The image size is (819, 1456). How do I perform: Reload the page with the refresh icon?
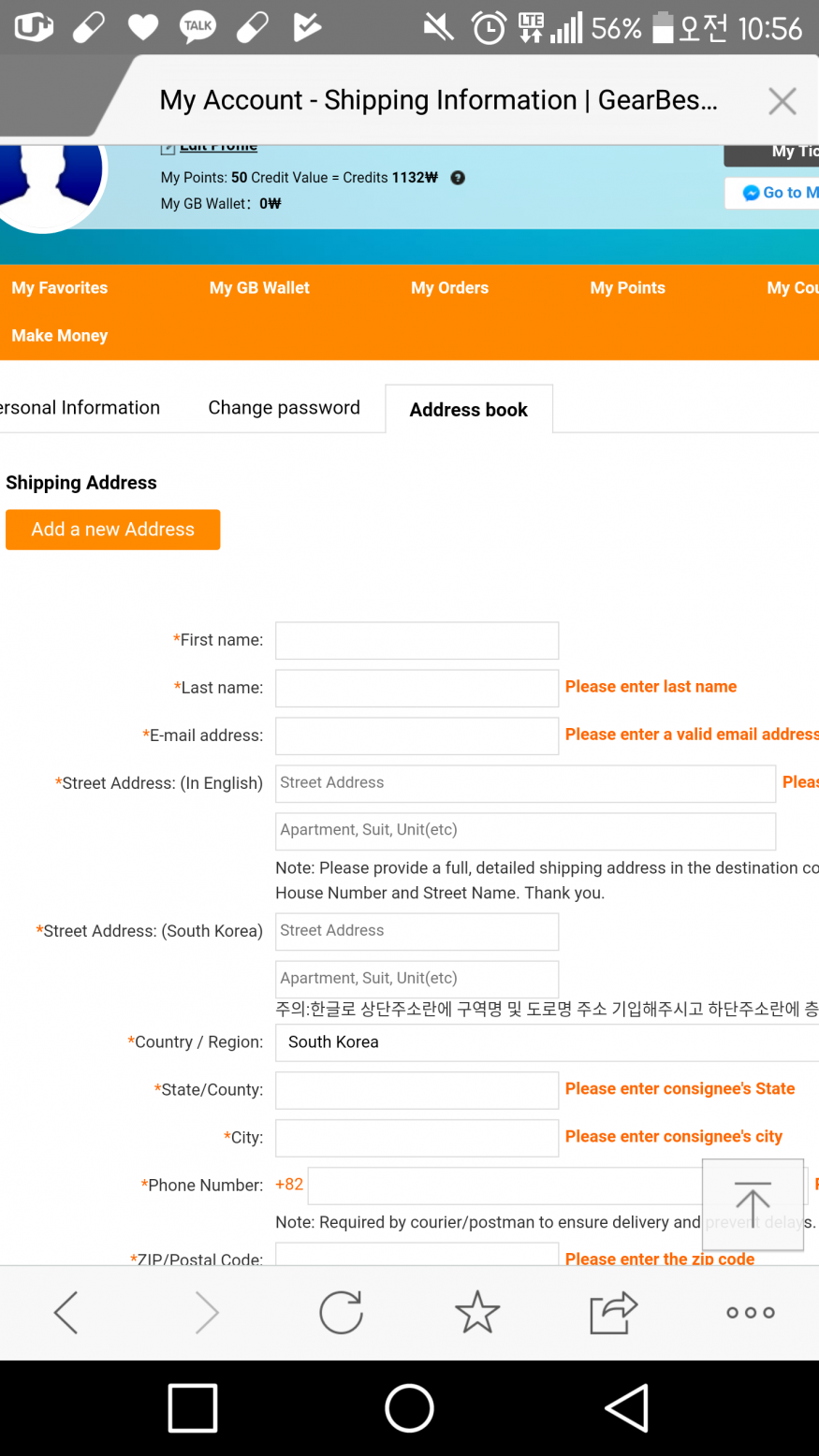[341, 1312]
